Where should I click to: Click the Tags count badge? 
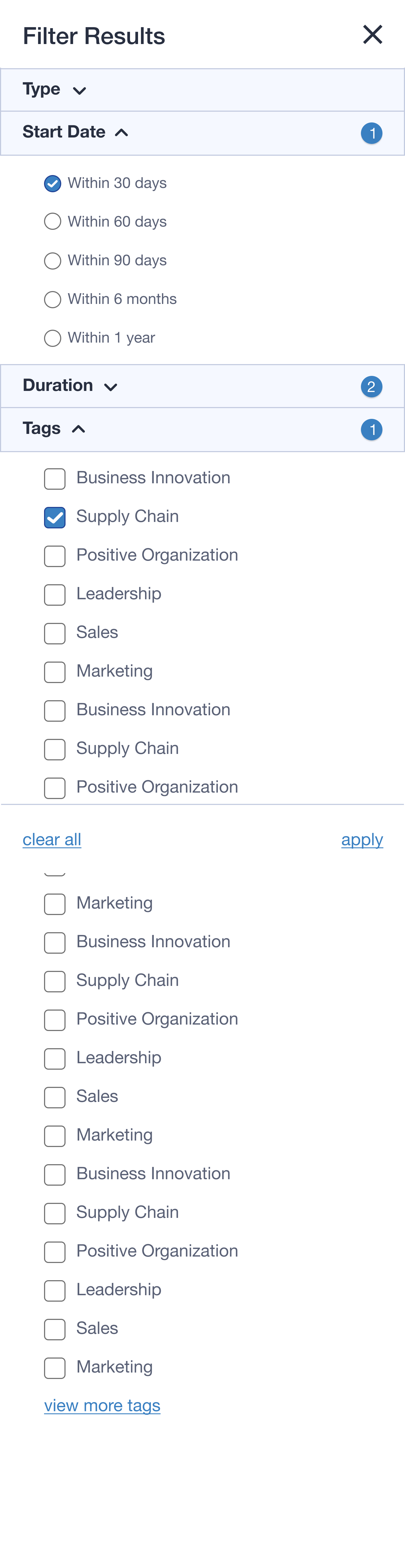tap(371, 430)
